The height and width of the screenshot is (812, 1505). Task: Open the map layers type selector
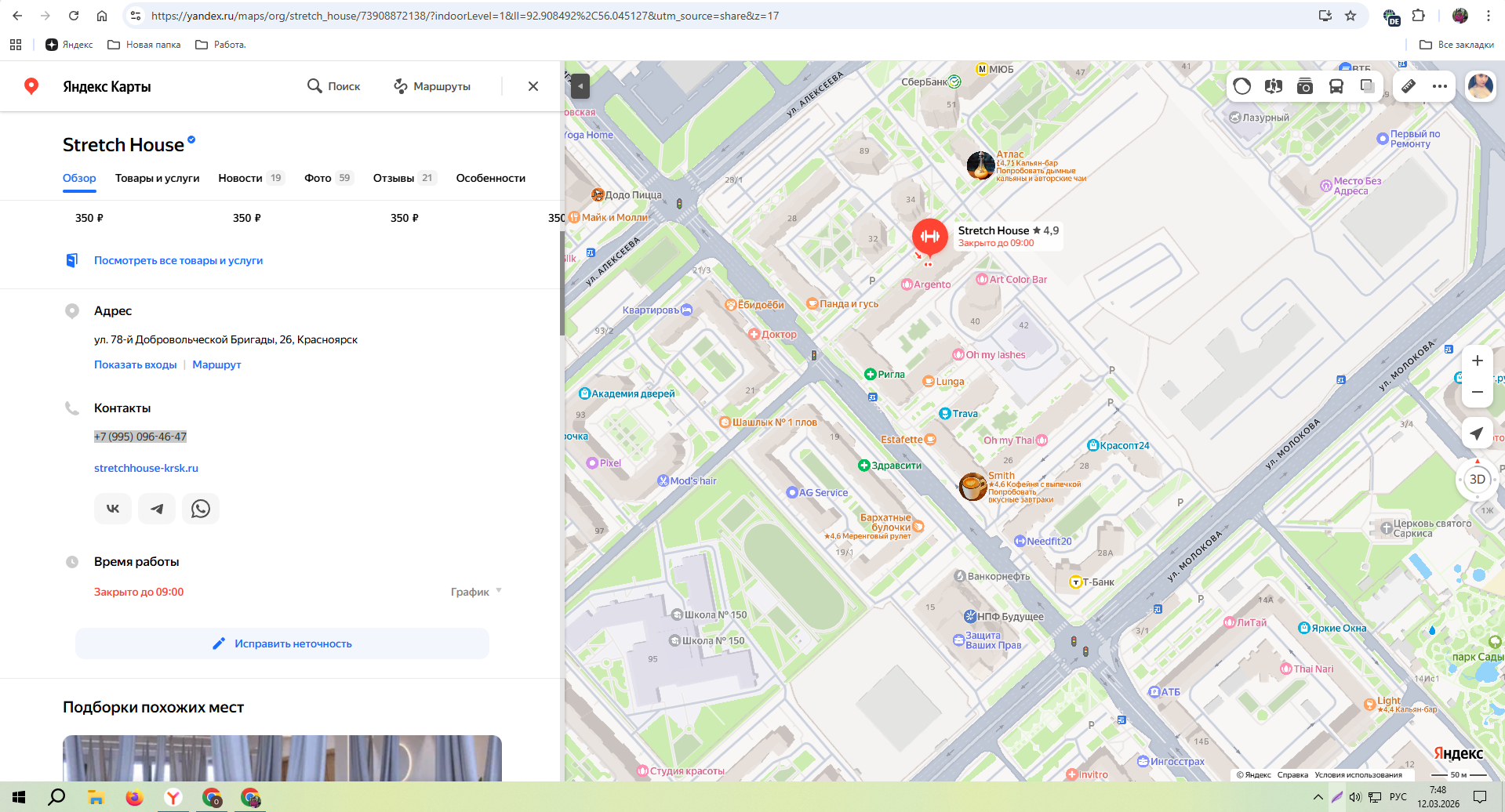pyautogui.click(x=1367, y=86)
